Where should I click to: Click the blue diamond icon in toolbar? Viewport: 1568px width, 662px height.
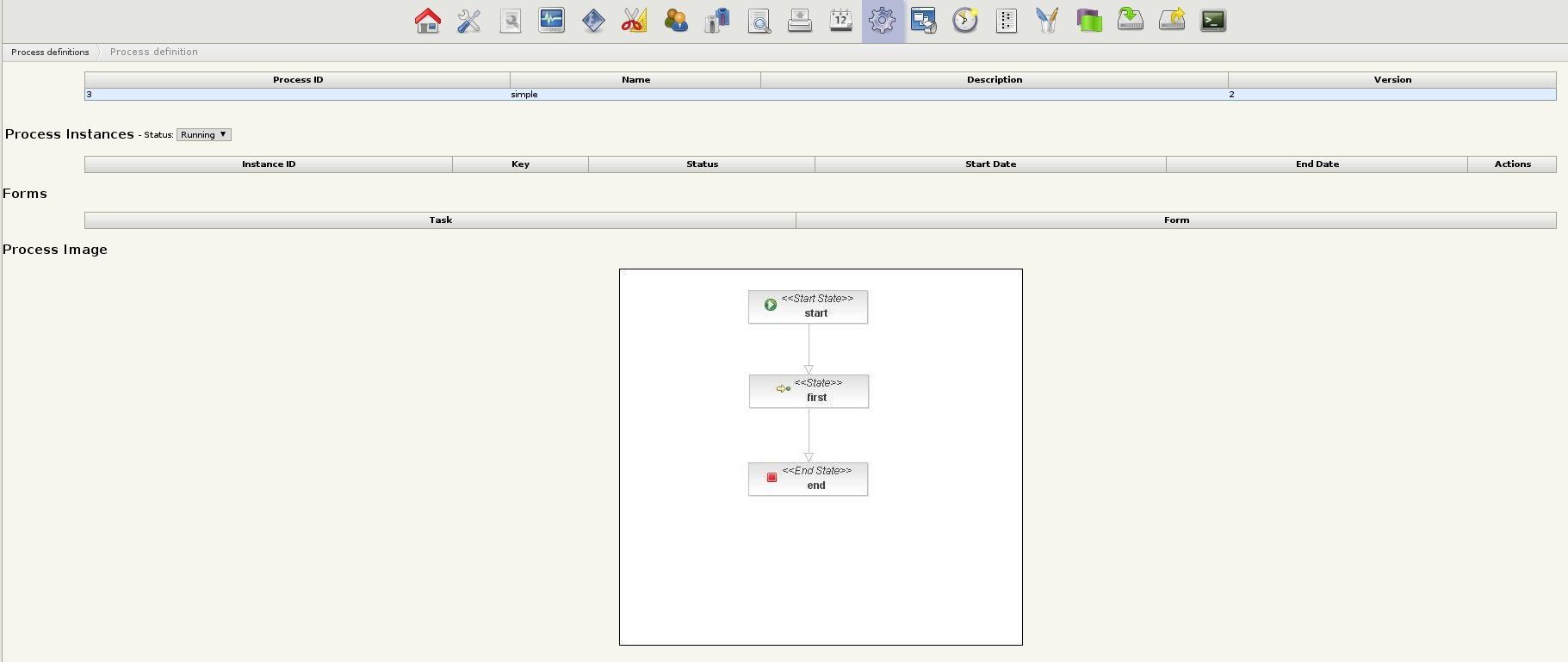[x=593, y=21]
